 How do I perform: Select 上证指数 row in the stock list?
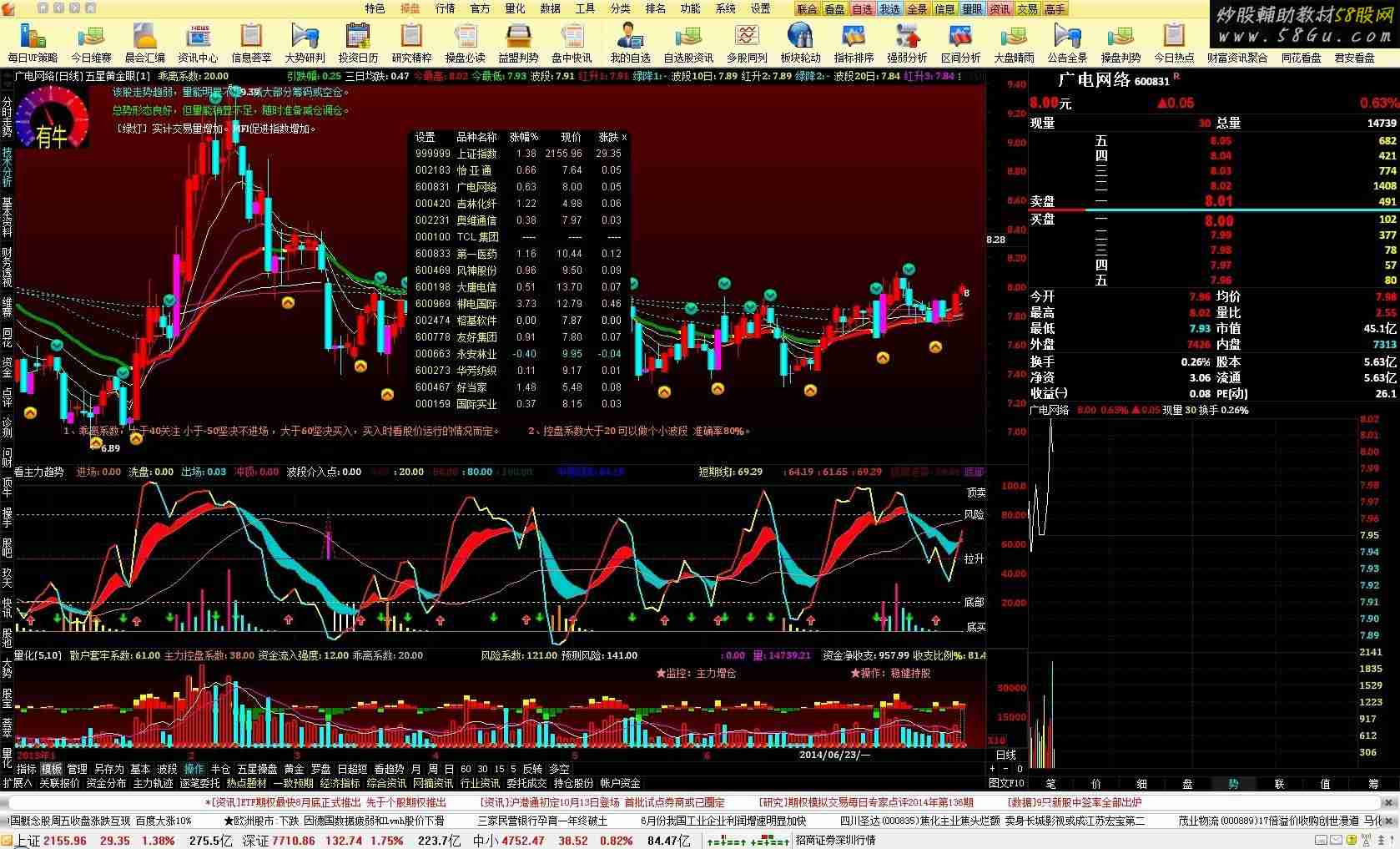[519, 154]
